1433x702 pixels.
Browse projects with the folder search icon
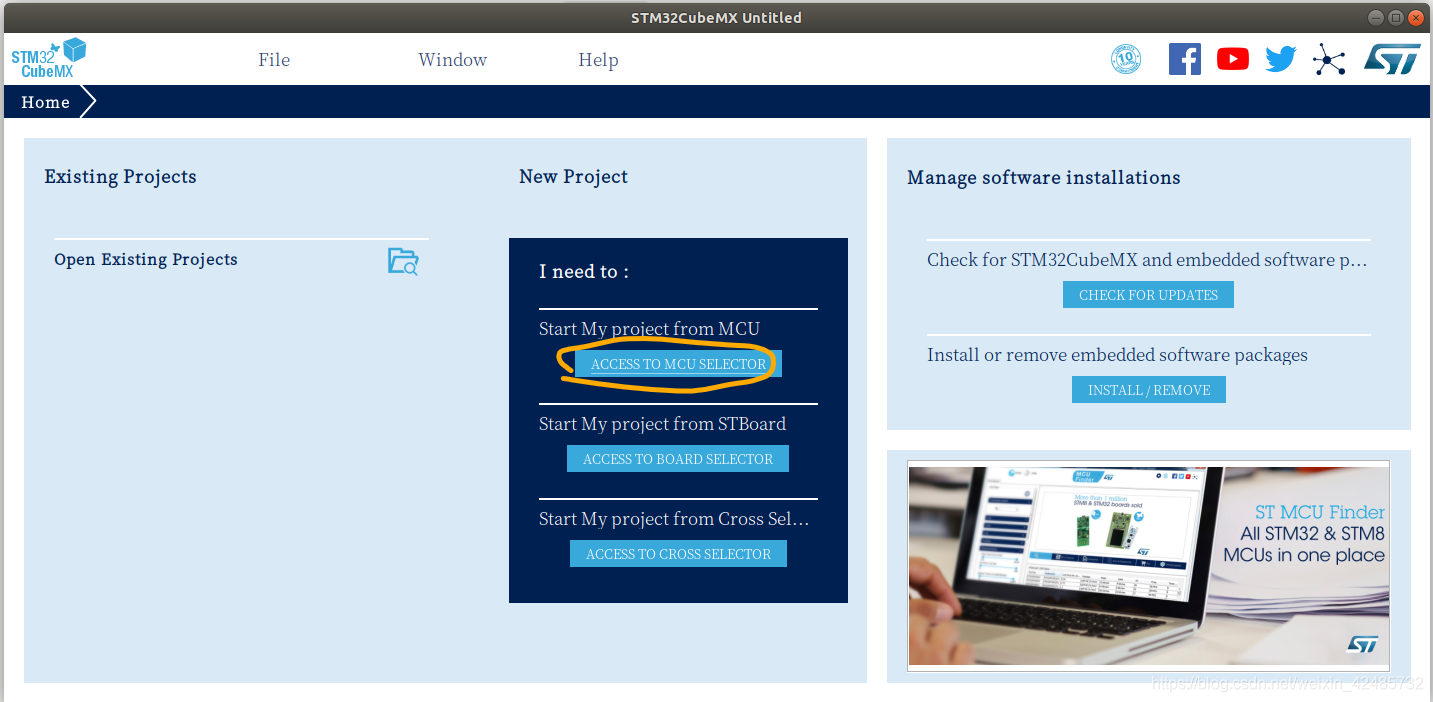403,261
